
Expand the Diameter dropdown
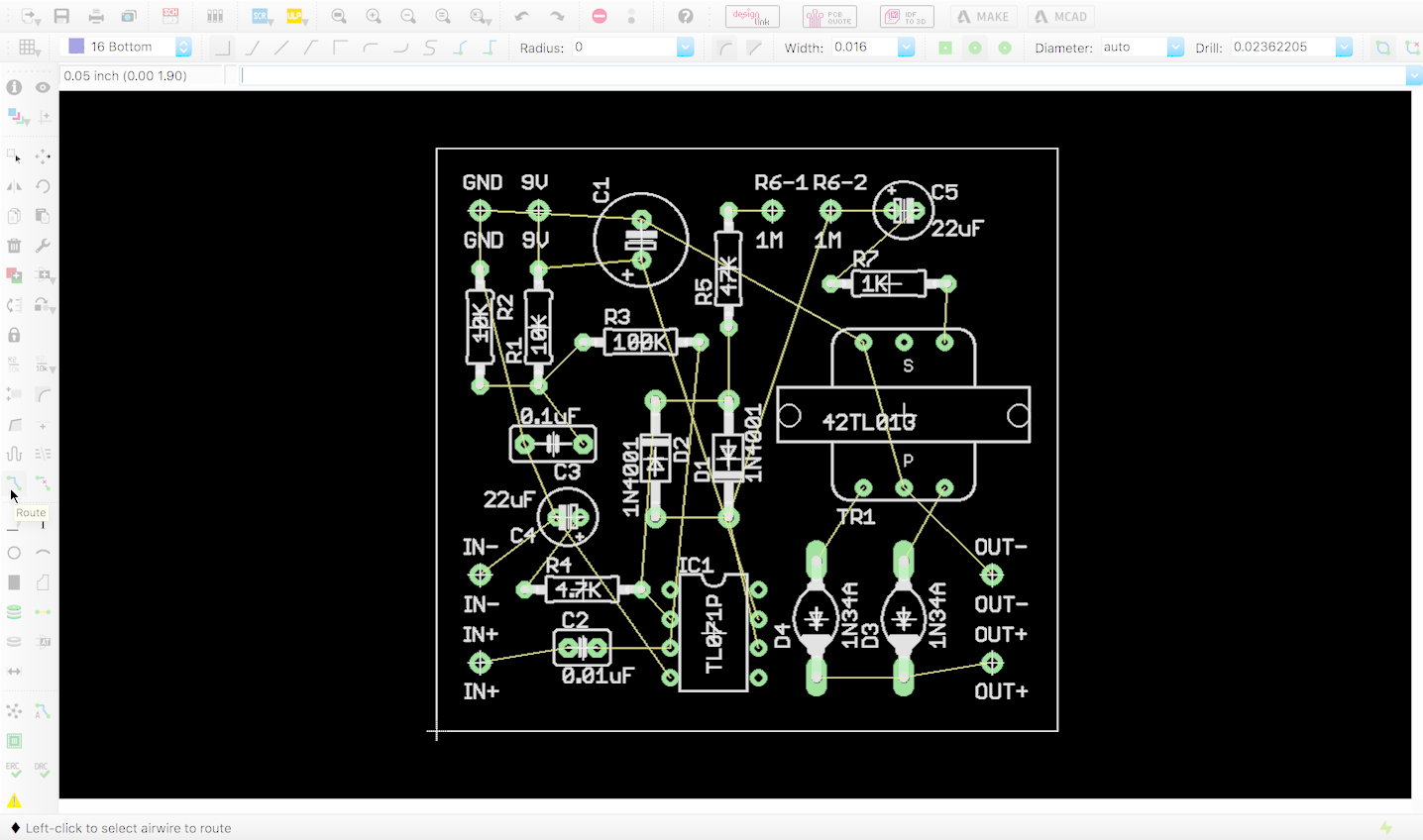tap(1175, 47)
